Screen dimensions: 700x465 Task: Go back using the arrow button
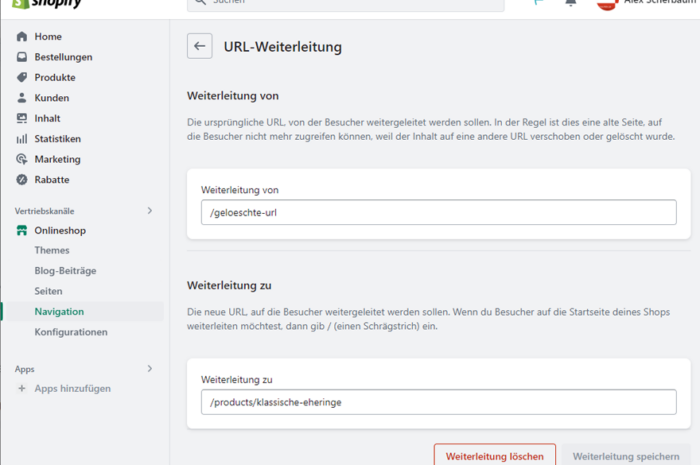click(x=200, y=46)
